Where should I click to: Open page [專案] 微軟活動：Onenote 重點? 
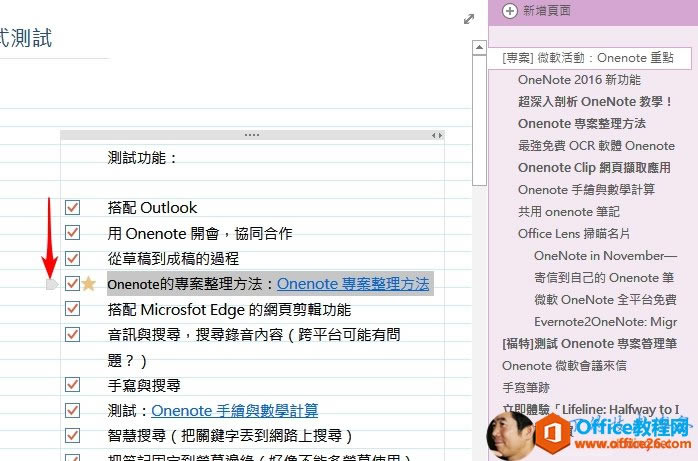590,58
